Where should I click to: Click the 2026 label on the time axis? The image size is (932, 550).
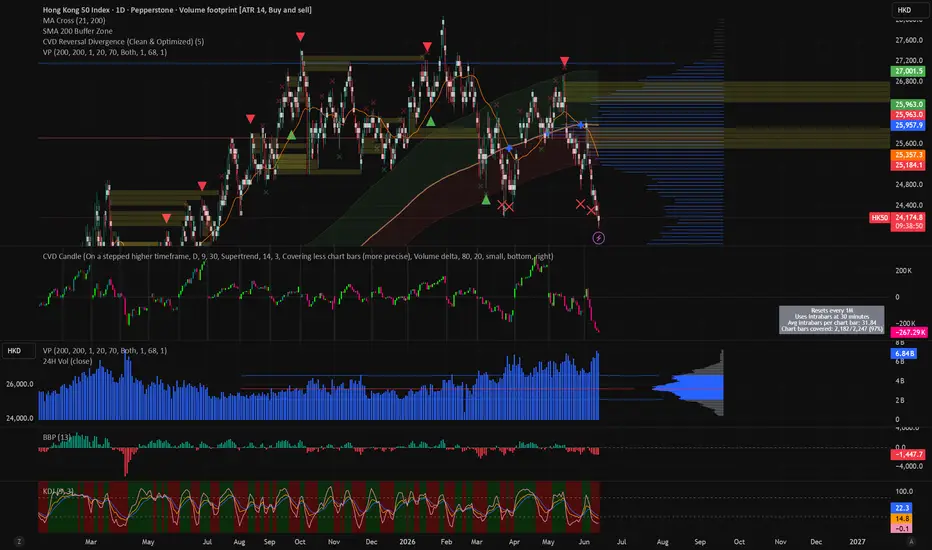coord(407,542)
